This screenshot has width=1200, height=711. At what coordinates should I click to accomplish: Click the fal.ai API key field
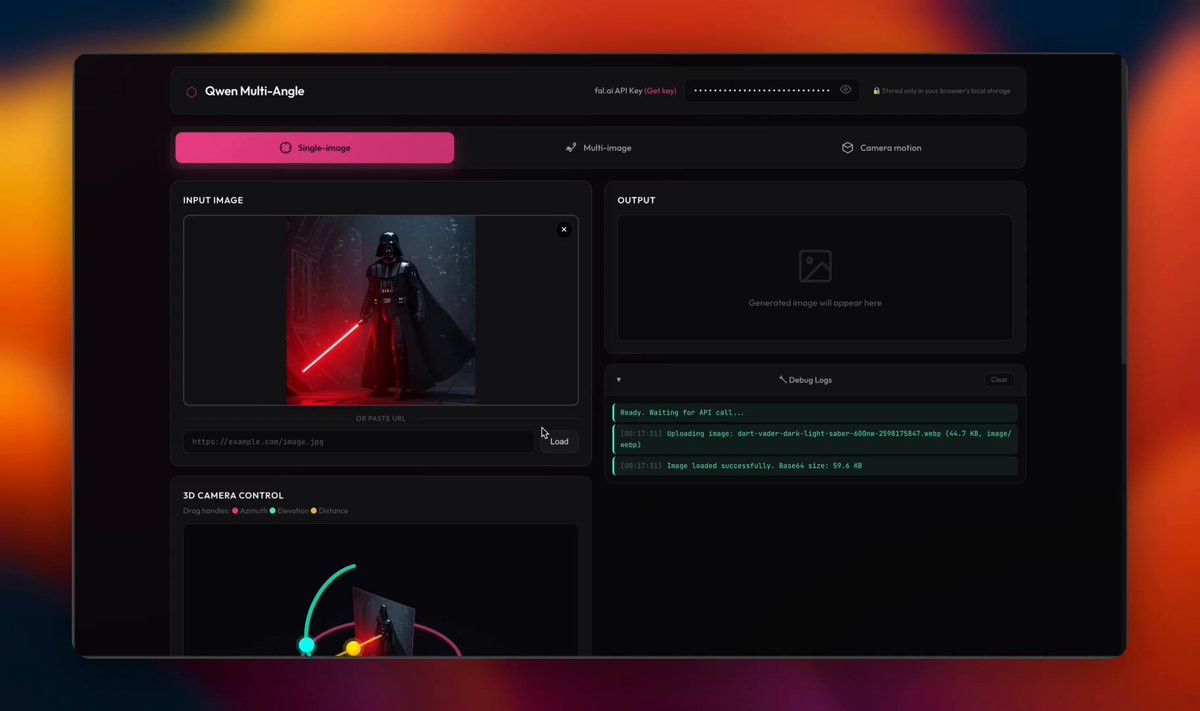click(x=772, y=90)
